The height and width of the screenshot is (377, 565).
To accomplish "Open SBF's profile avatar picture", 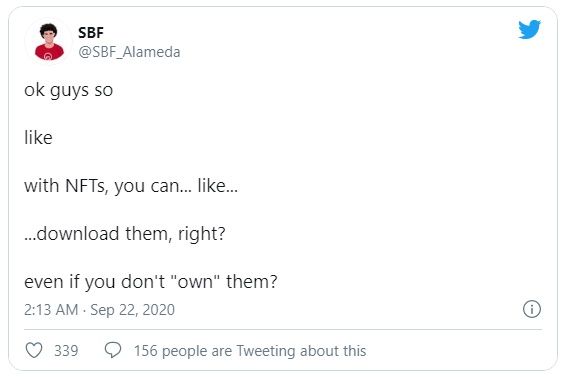I will click(x=49, y=42).
